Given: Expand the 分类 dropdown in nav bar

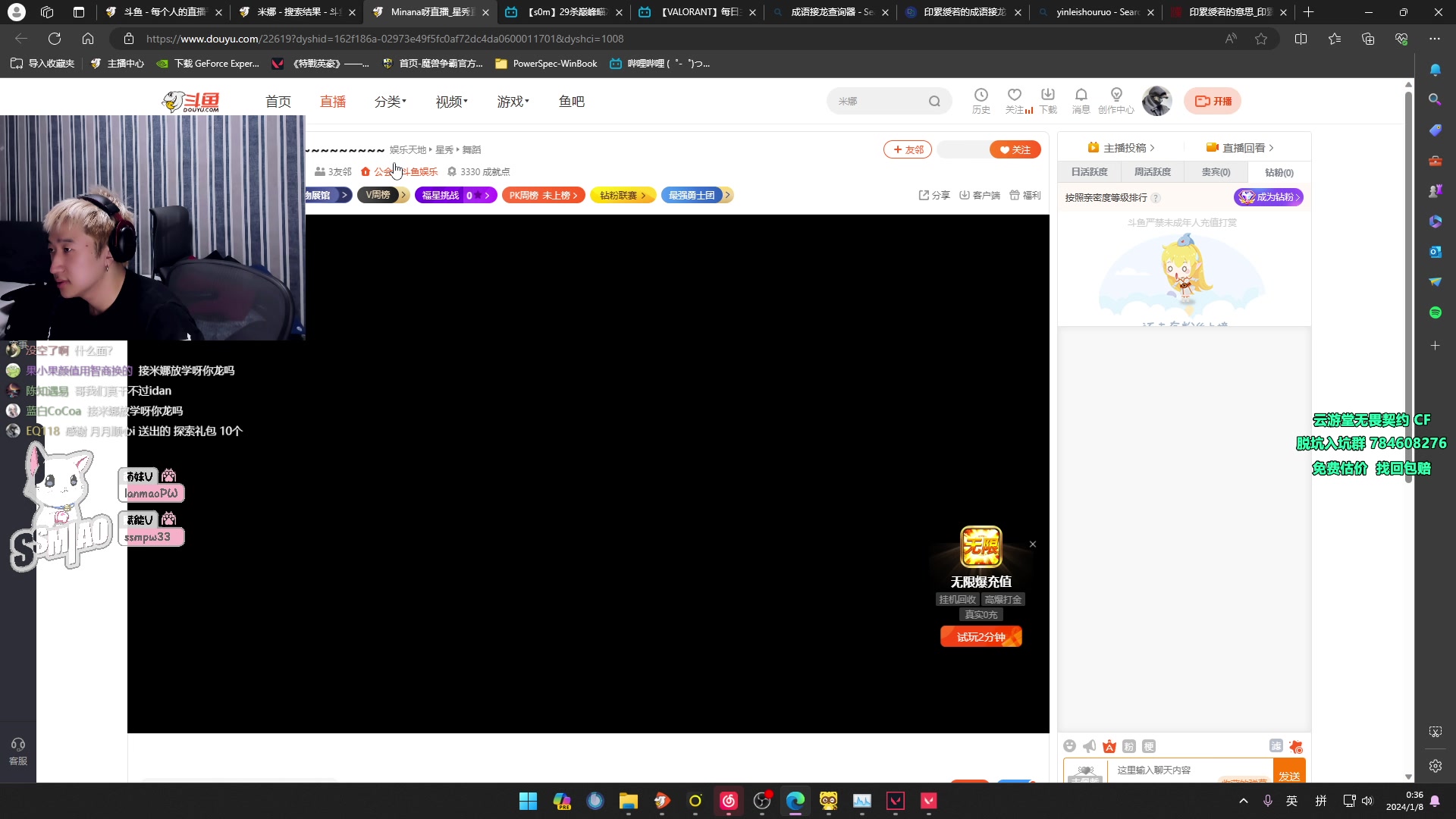Looking at the screenshot, I should click(x=390, y=102).
